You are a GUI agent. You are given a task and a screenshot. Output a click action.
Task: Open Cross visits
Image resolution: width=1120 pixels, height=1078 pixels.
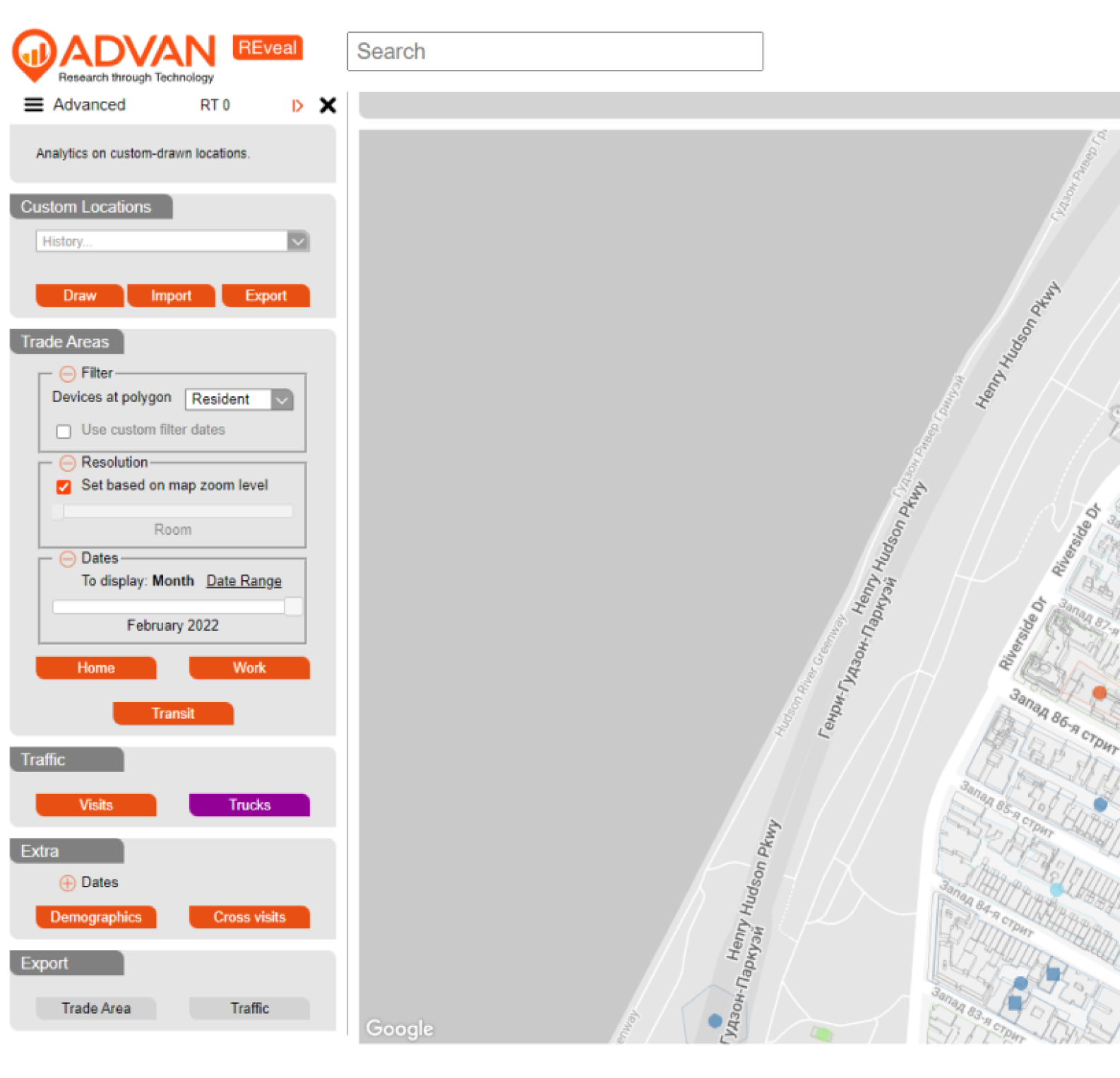click(249, 917)
